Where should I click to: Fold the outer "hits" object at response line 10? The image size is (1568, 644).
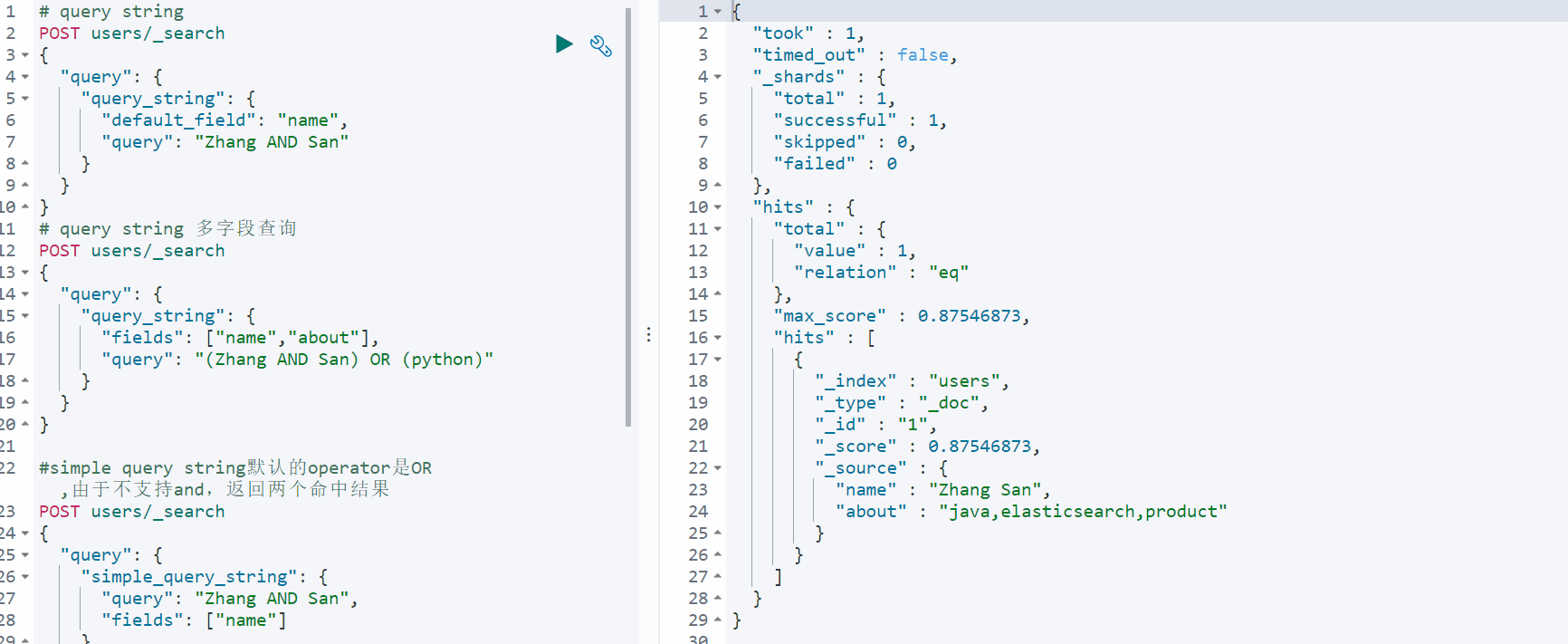coord(718,207)
